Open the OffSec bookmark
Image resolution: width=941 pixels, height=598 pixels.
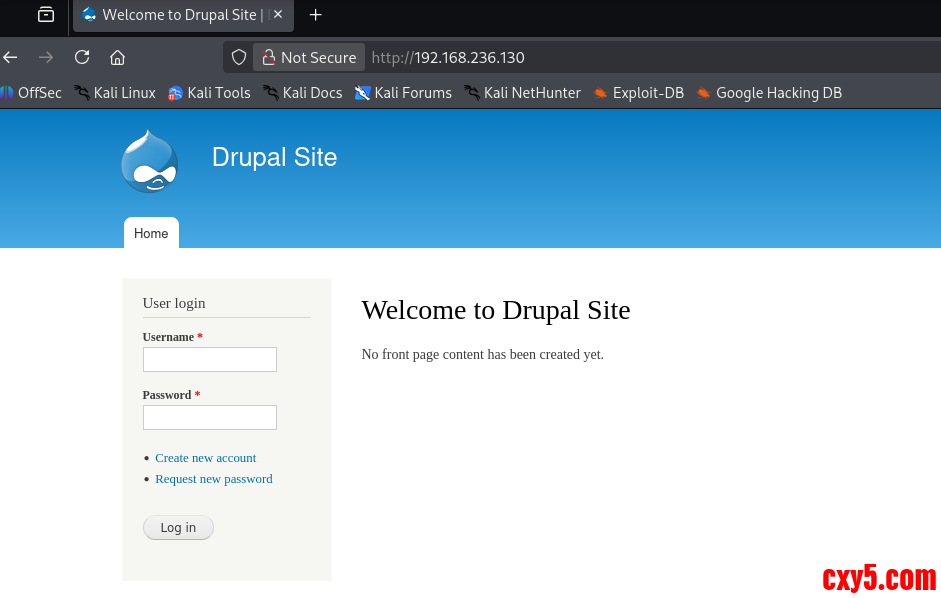click(x=31, y=93)
